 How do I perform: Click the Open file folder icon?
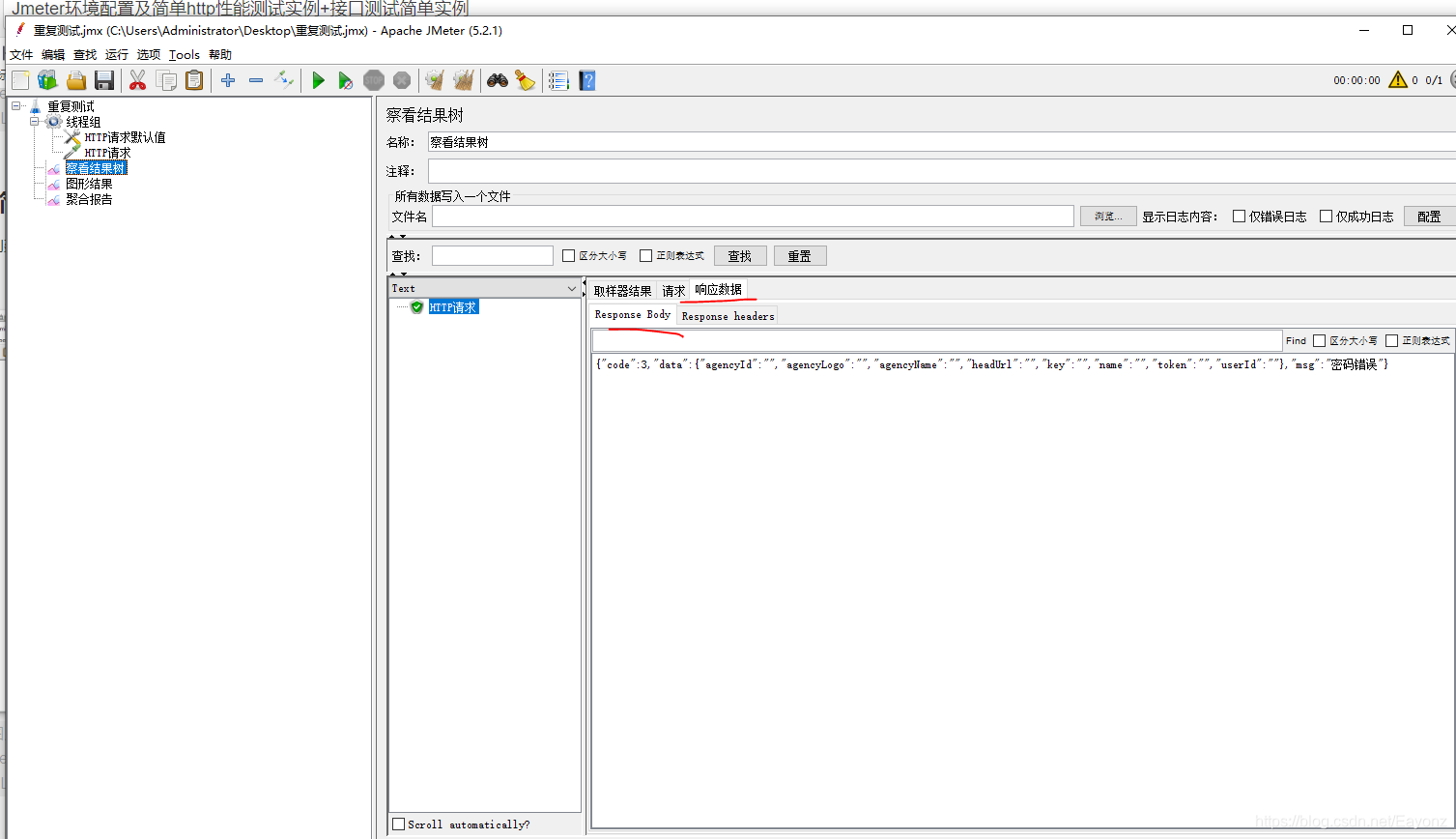pos(76,80)
